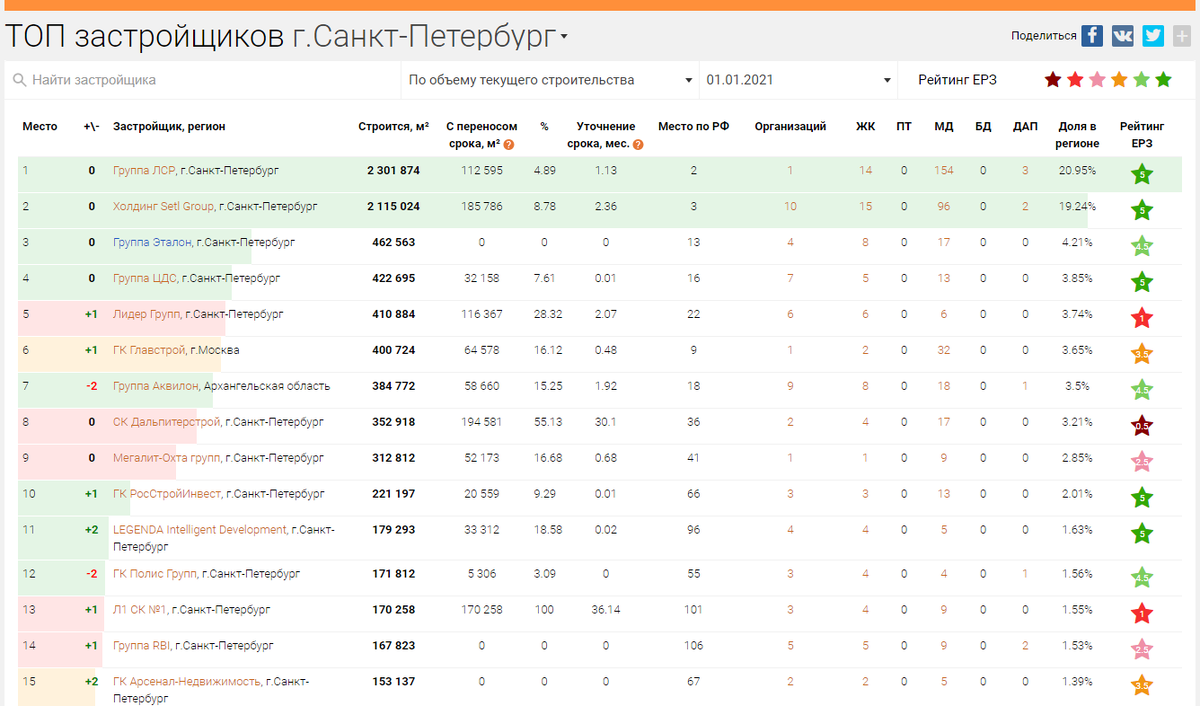Filter by dark green star rating
Image resolution: width=1200 pixels, height=706 pixels.
[1163, 80]
